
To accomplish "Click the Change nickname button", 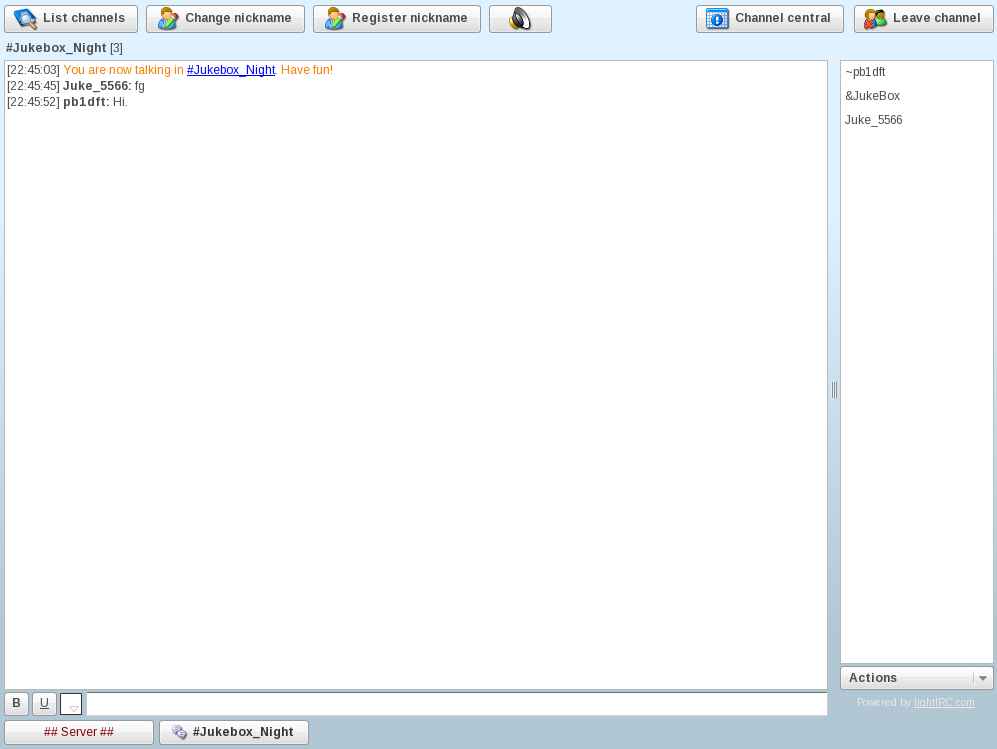I will [225, 18].
